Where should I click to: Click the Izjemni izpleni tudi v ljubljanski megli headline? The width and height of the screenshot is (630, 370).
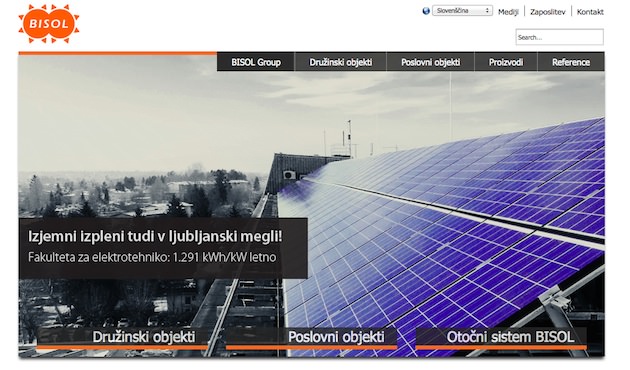[x=155, y=236]
